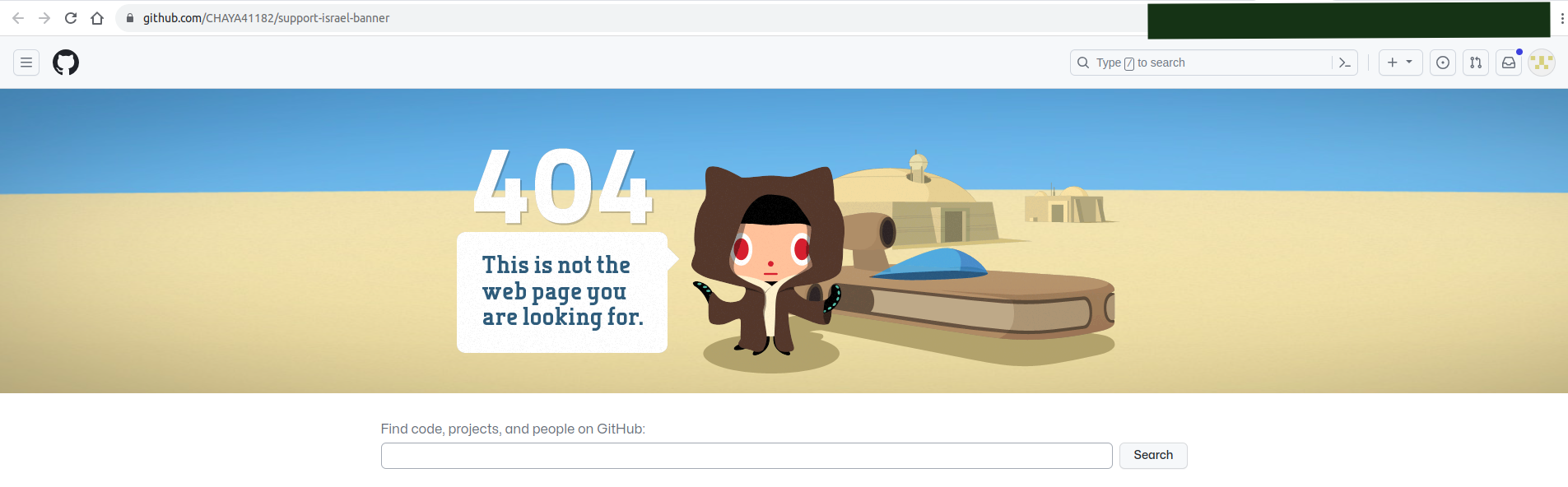Focus the Type / to search box
The image size is (1568, 487).
(x=1202, y=63)
